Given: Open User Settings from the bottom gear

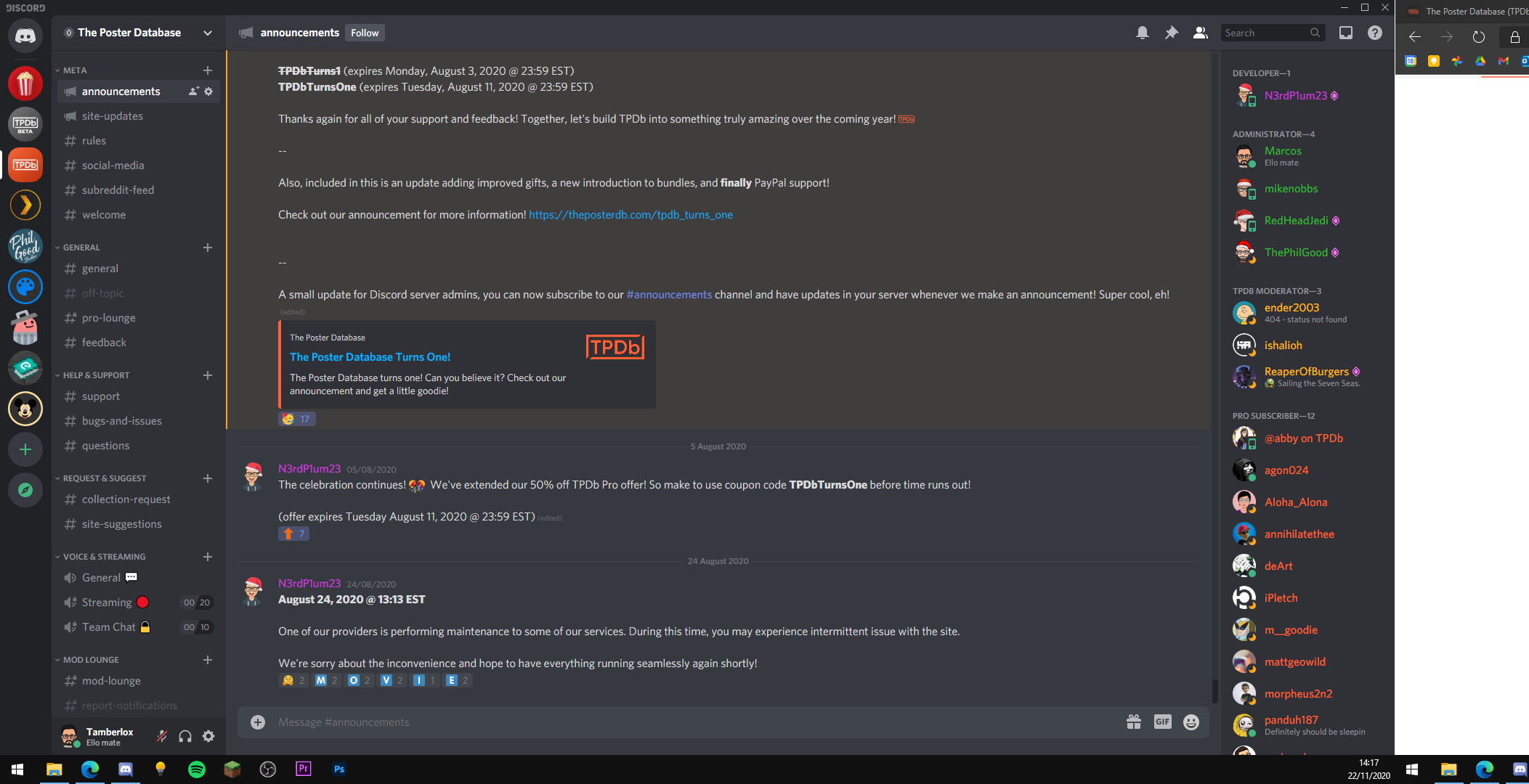Looking at the screenshot, I should click(208, 736).
